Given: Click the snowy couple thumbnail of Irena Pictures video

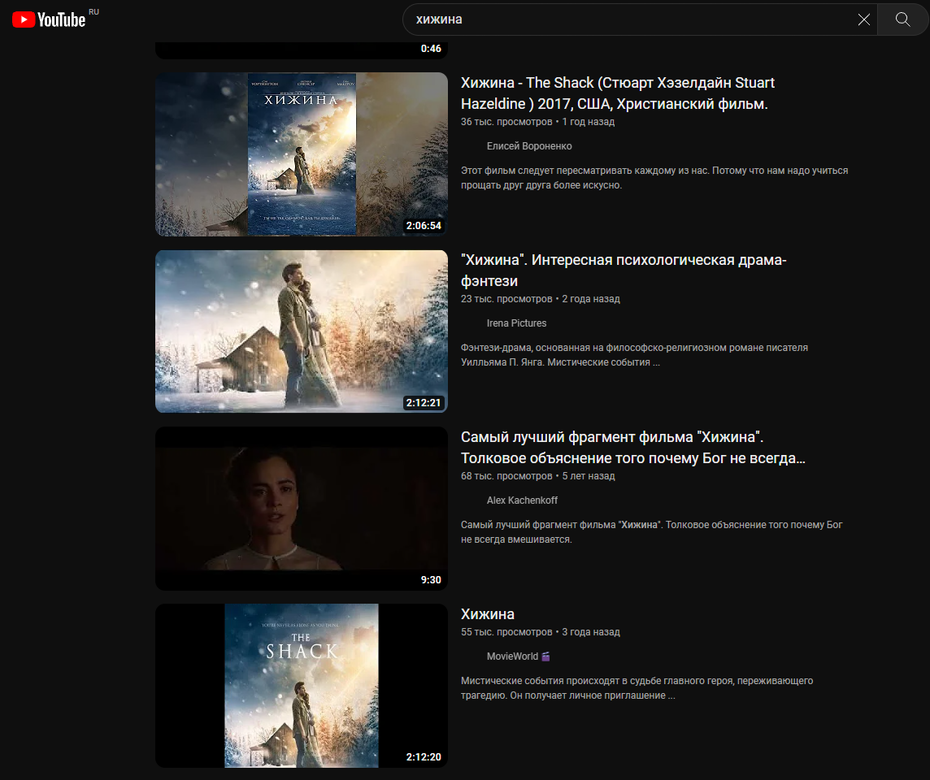Looking at the screenshot, I should [x=301, y=331].
